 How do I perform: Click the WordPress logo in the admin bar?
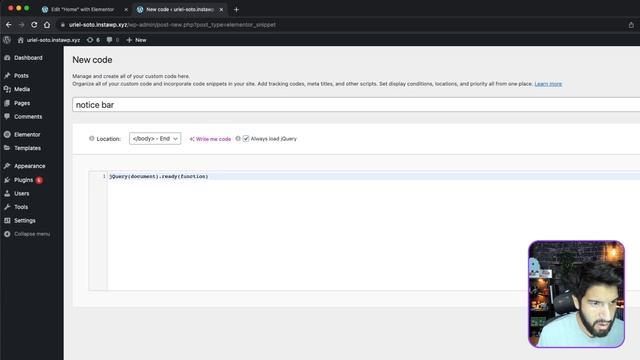(x=7, y=40)
